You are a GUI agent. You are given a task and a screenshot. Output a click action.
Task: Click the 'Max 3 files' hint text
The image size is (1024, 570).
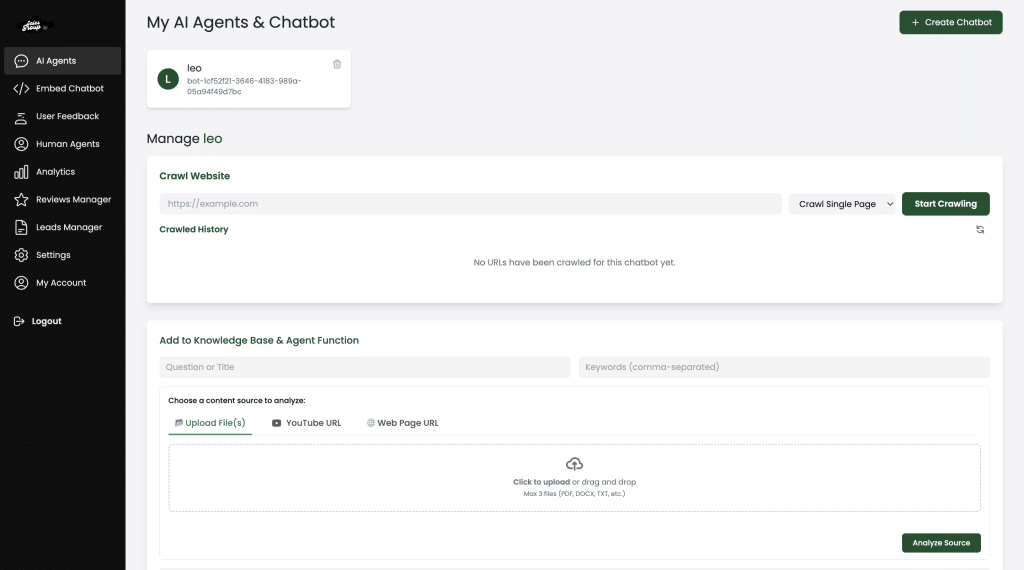(x=574, y=494)
